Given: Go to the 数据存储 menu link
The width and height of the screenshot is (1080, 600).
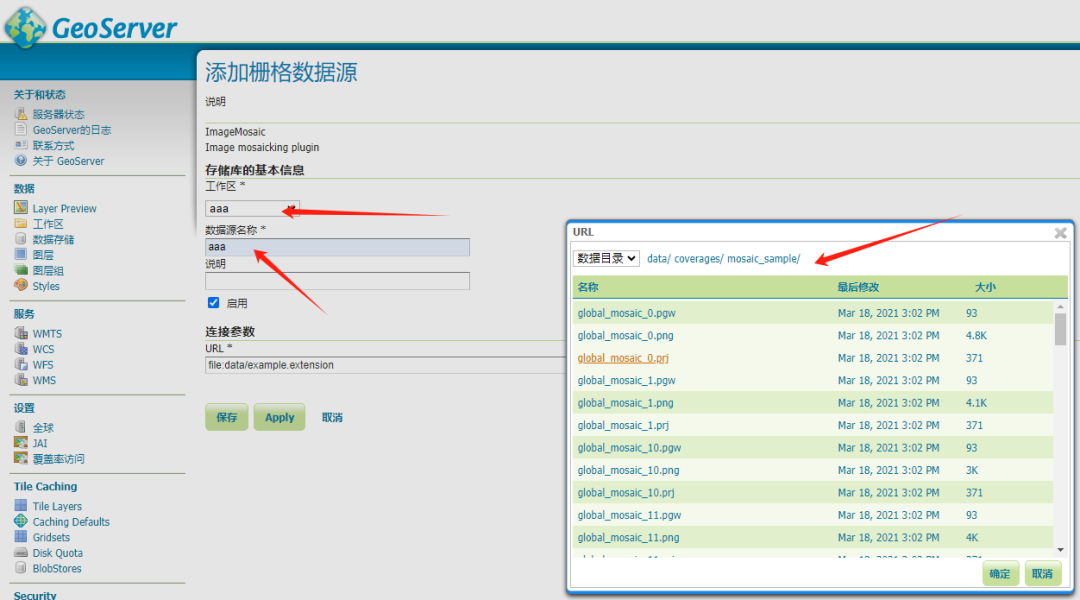Looking at the screenshot, I should 53,239.
